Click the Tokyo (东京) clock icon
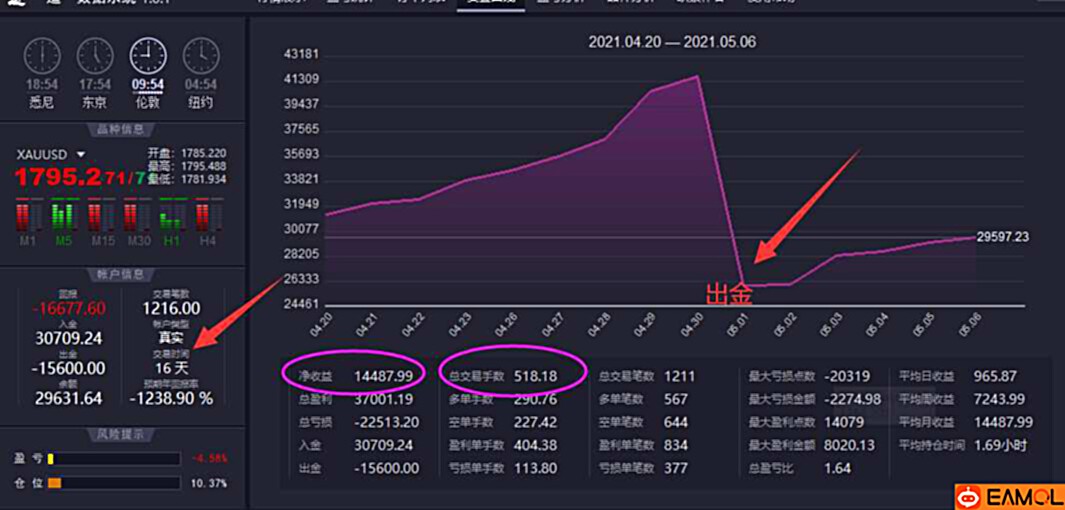1065x510 pixels. click(x=95, y=56)
